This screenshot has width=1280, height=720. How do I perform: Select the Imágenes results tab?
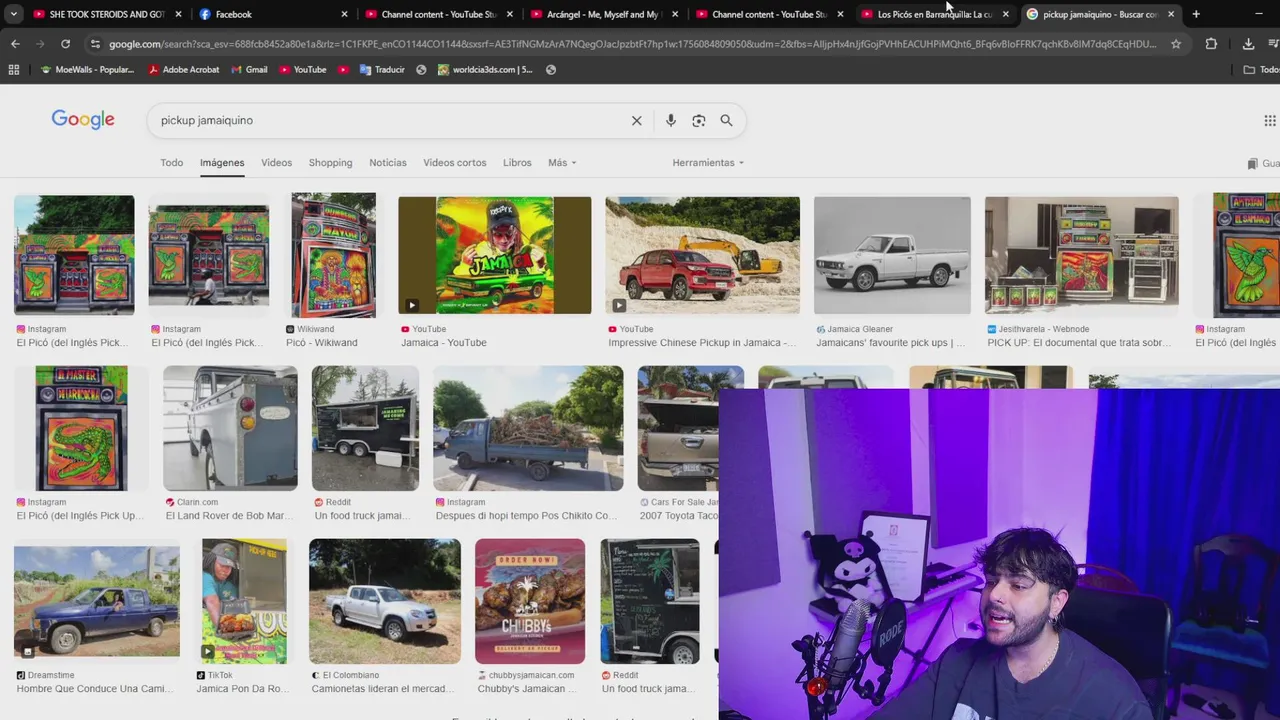click(222, 163)
